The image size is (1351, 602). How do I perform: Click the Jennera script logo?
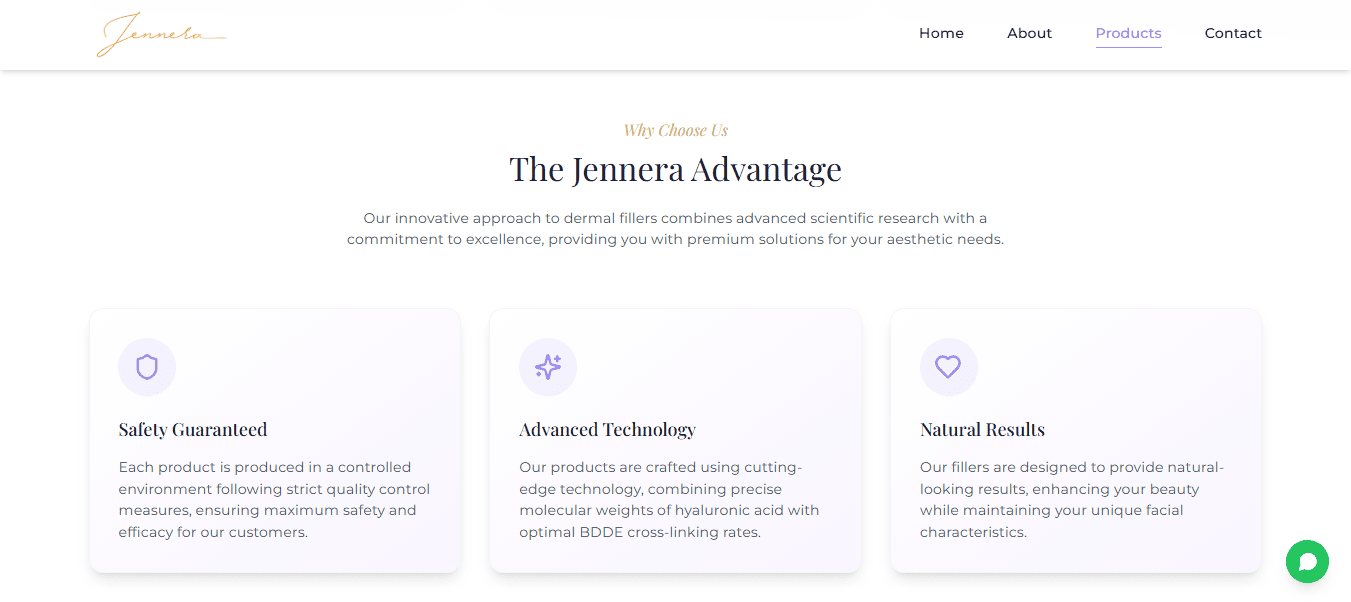tap(161, 35)
